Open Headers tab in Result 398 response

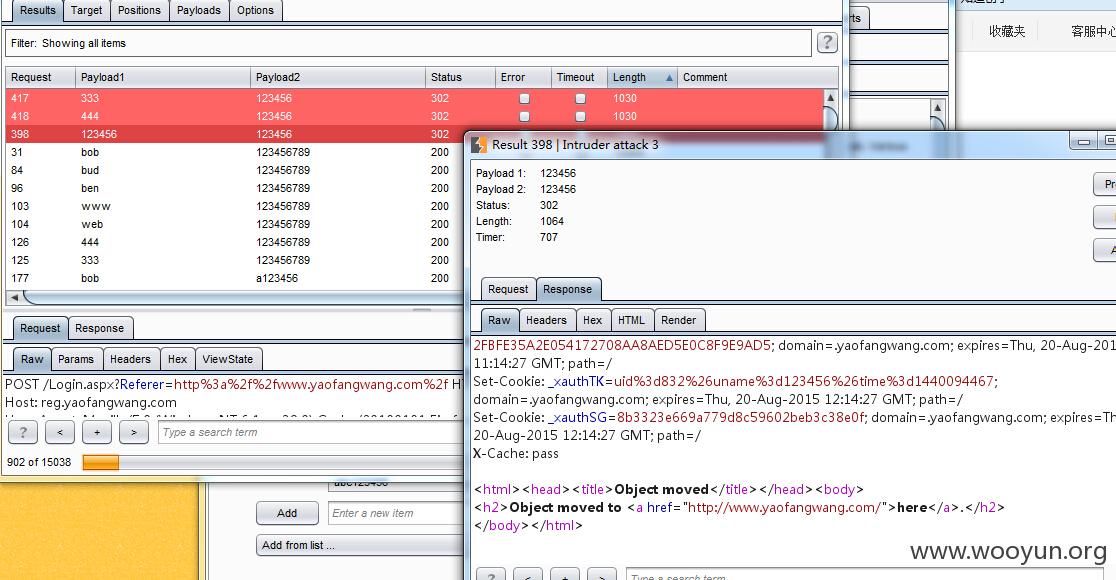[x=547, y=320]
